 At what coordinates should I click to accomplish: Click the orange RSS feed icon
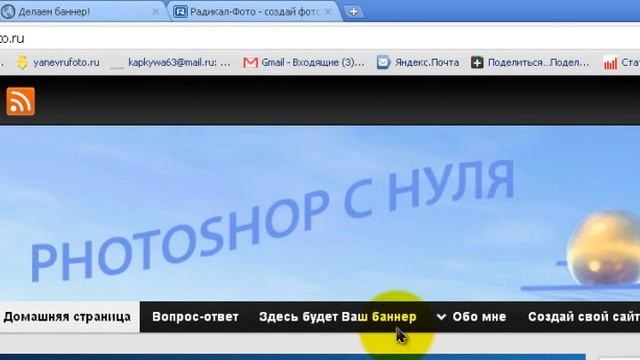pos(20,101)
